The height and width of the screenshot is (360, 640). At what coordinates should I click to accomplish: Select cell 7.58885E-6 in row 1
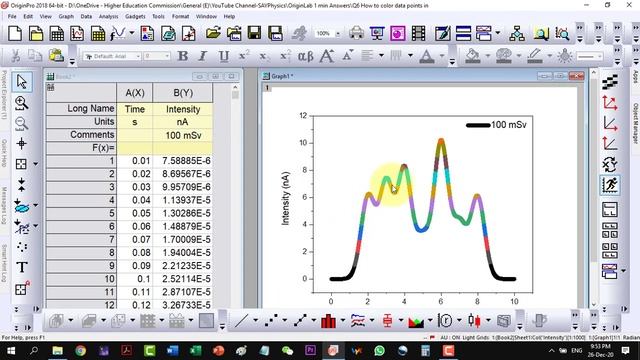tap(183, 161)
